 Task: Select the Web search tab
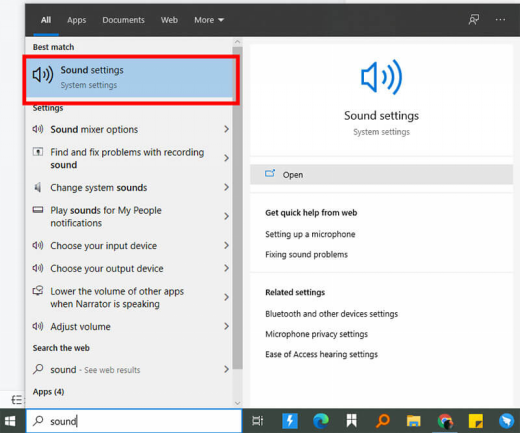[x=169, y=20]
